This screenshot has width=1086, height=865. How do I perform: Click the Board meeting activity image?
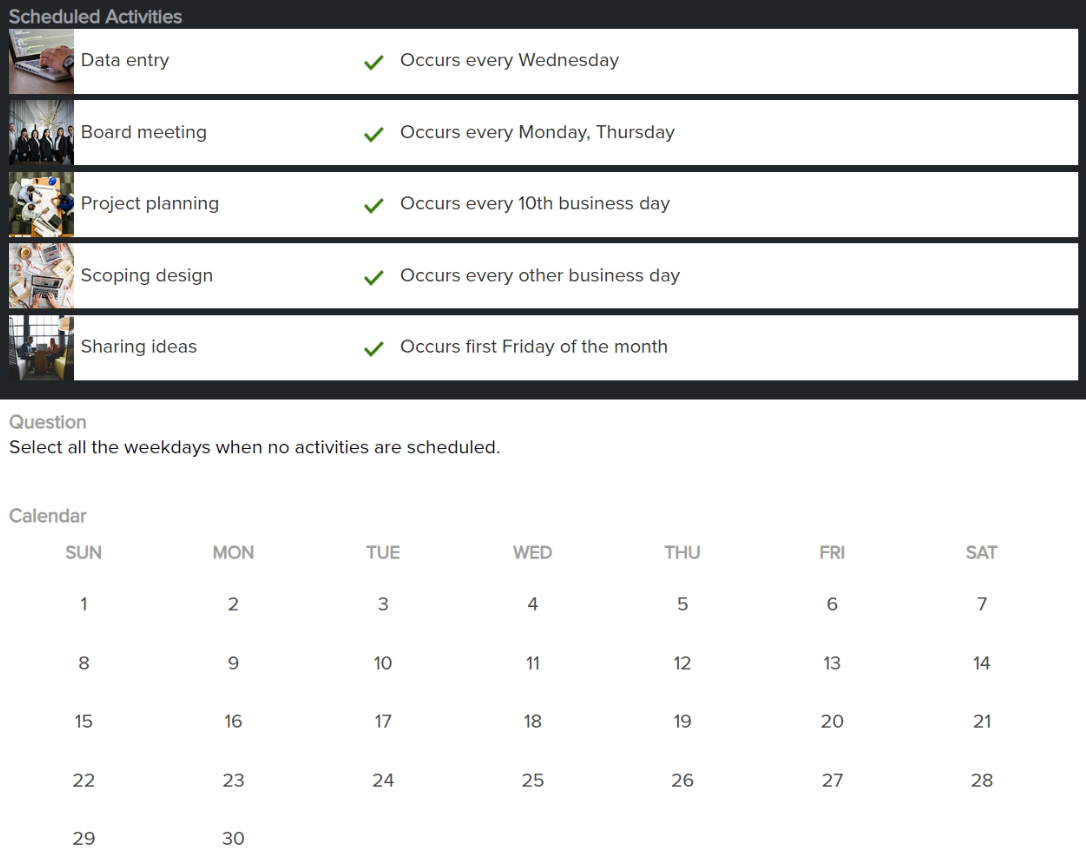(40, 132)
